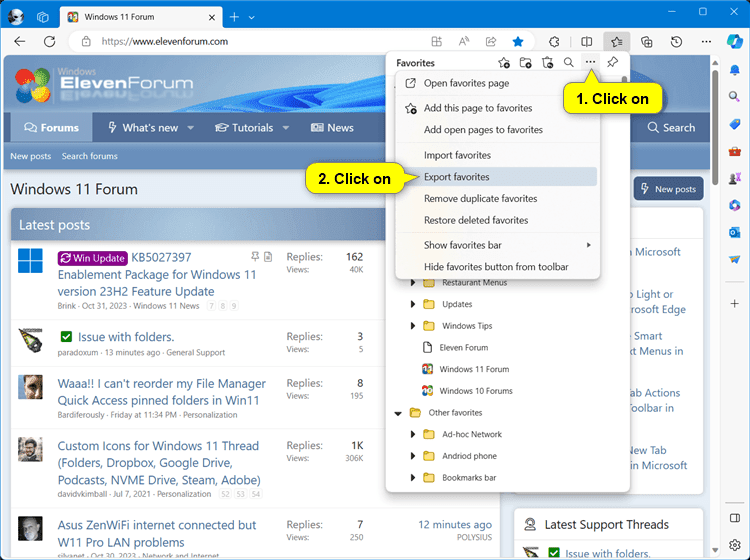Click the star favorite icon in address bar

[x=518, y=42]
